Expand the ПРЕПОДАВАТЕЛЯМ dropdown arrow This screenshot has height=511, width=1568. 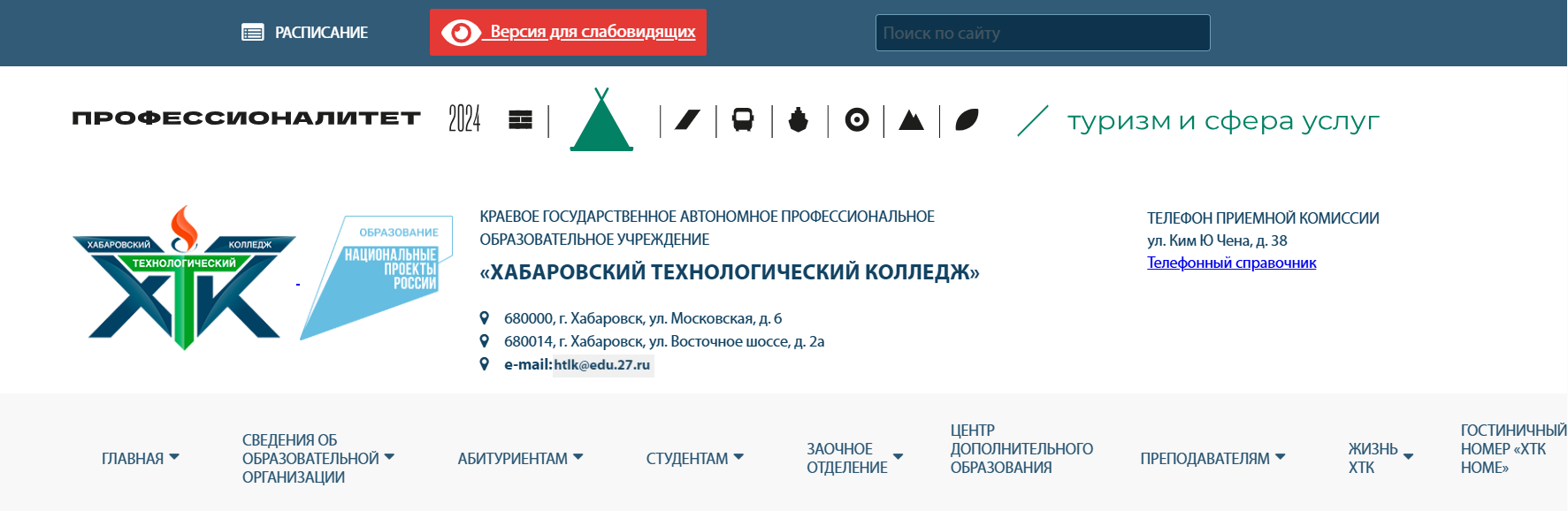coord(1280,457)
